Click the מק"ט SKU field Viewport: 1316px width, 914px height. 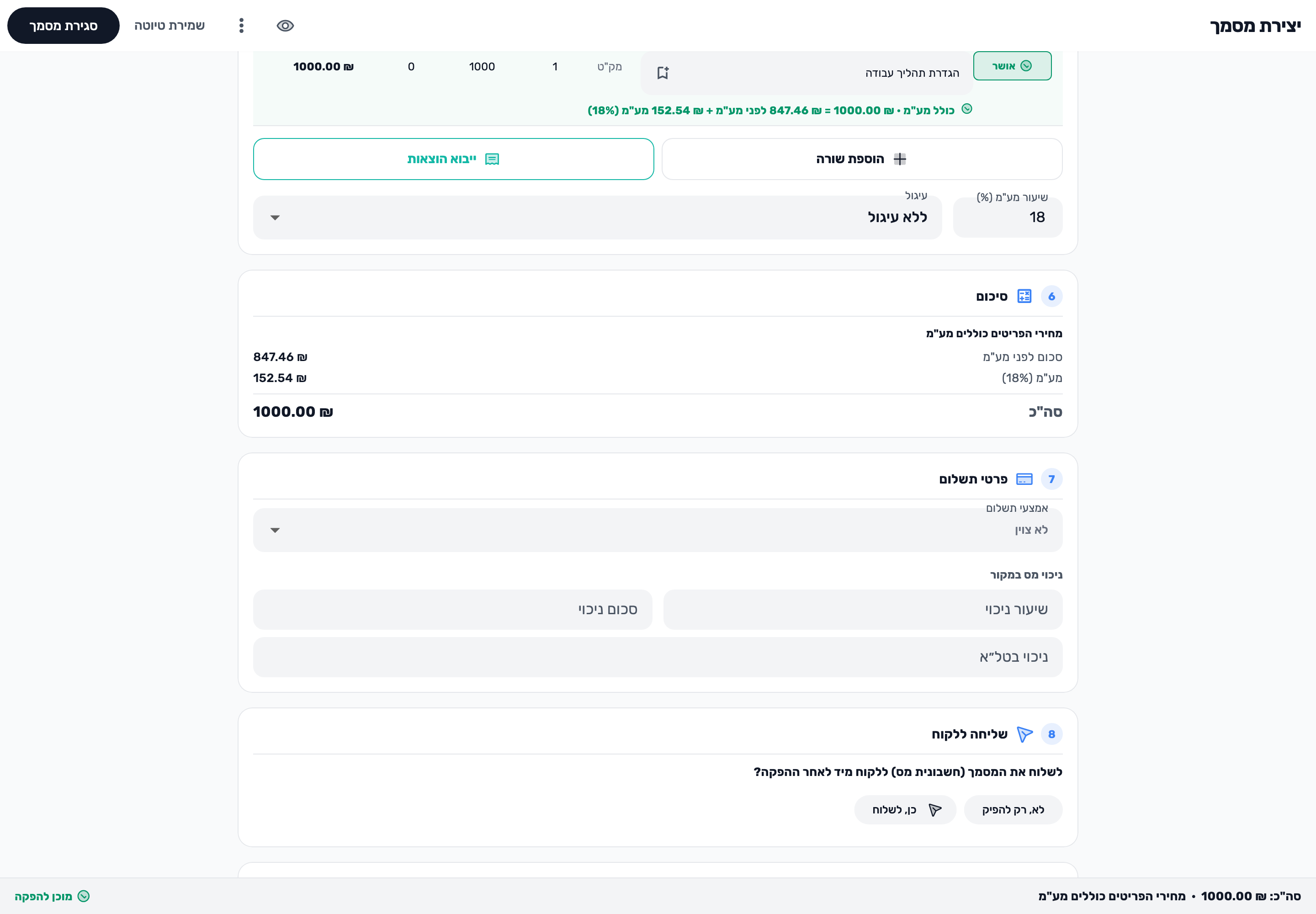[x=609, y=66]
